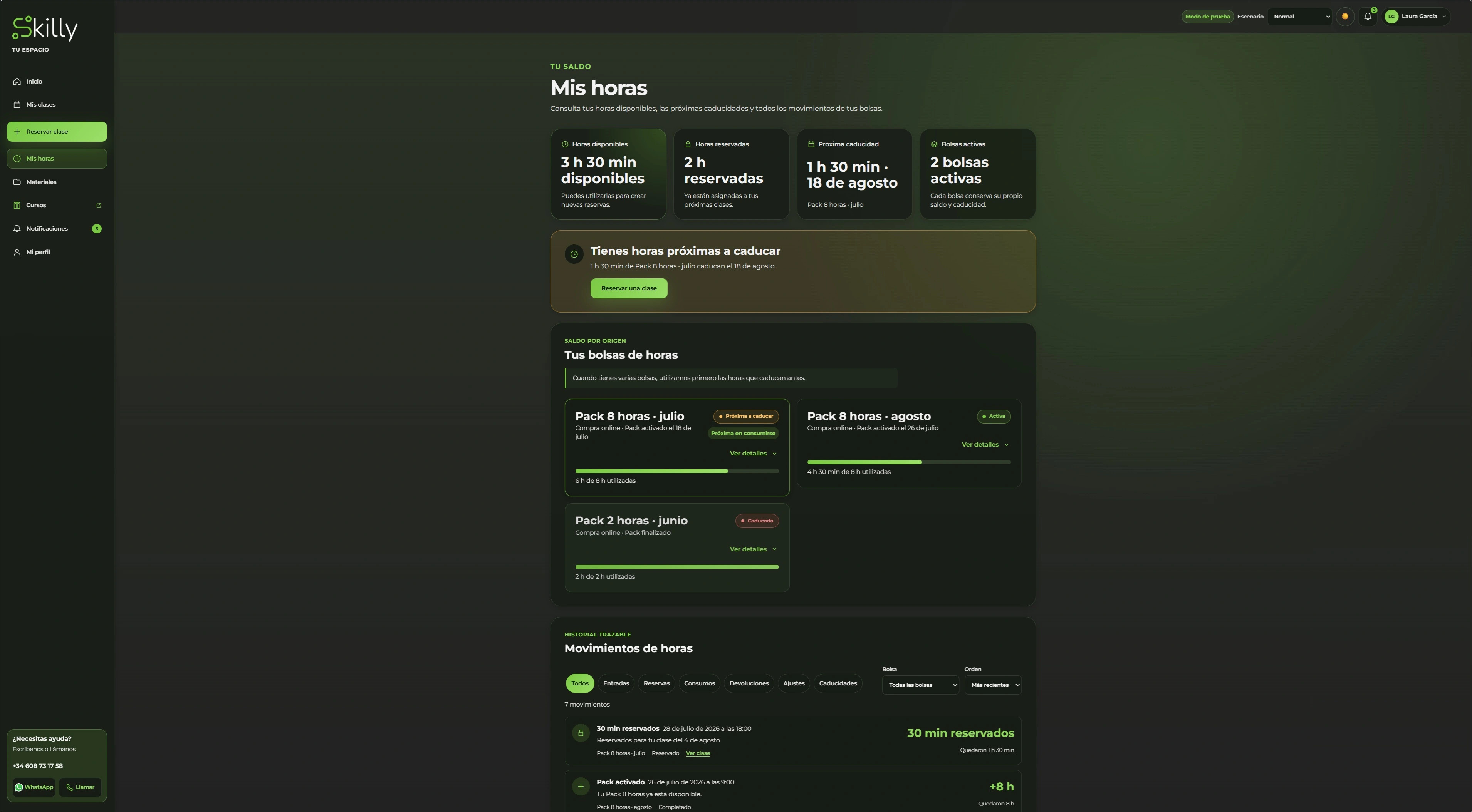Click the calendar icon in Próxima caducidad card
This screenshot has width=1472, height=812.
point(811,144)
